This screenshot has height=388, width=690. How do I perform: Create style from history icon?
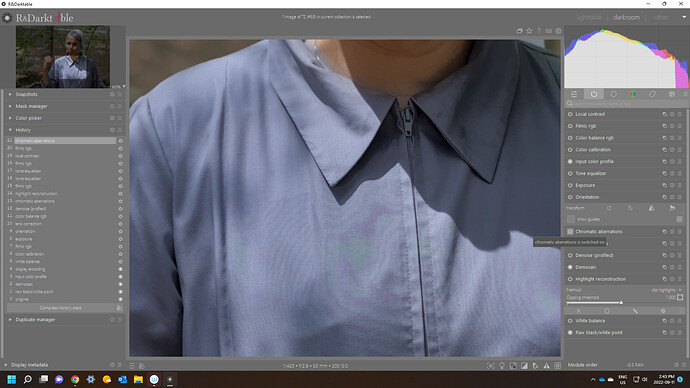(119, 308)
